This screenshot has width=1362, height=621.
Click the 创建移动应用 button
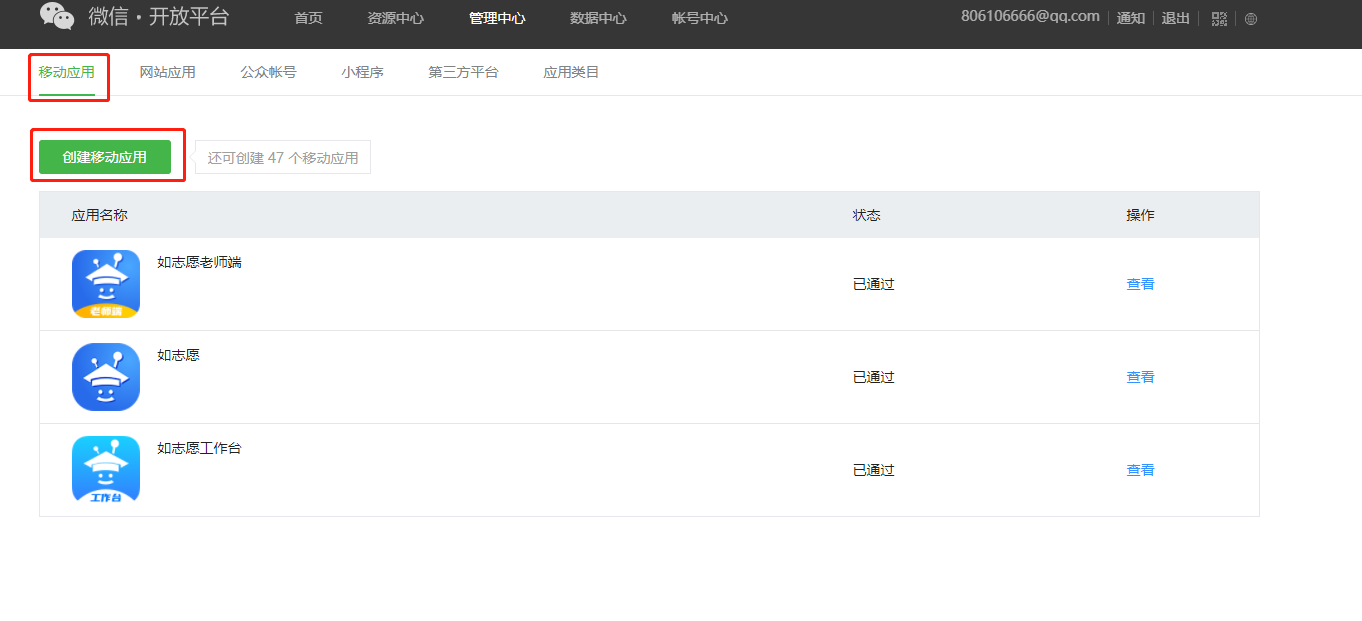click(105, 157)
